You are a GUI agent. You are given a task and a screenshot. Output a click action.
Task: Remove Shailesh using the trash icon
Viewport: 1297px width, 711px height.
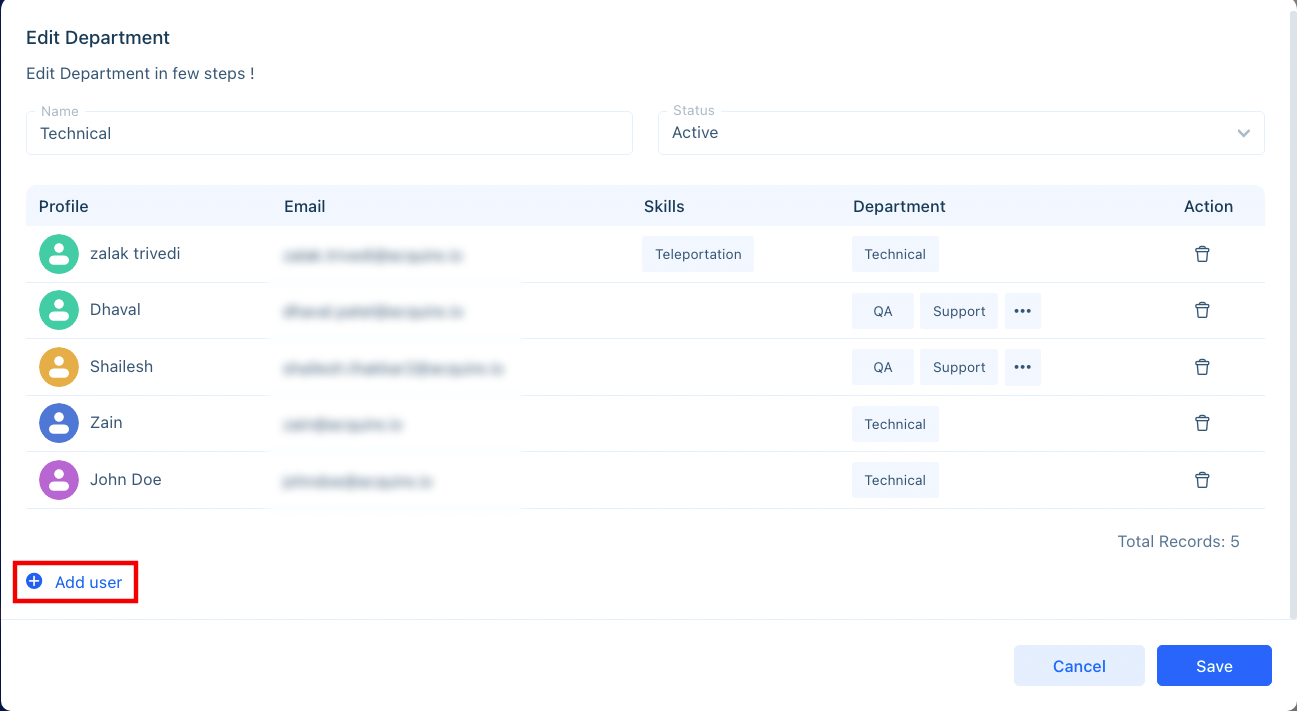point(1202,367)
